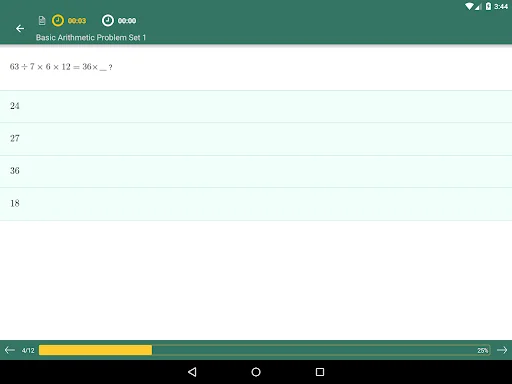
Task: Tap the Android back navigation button
Action: coord(192,372)
